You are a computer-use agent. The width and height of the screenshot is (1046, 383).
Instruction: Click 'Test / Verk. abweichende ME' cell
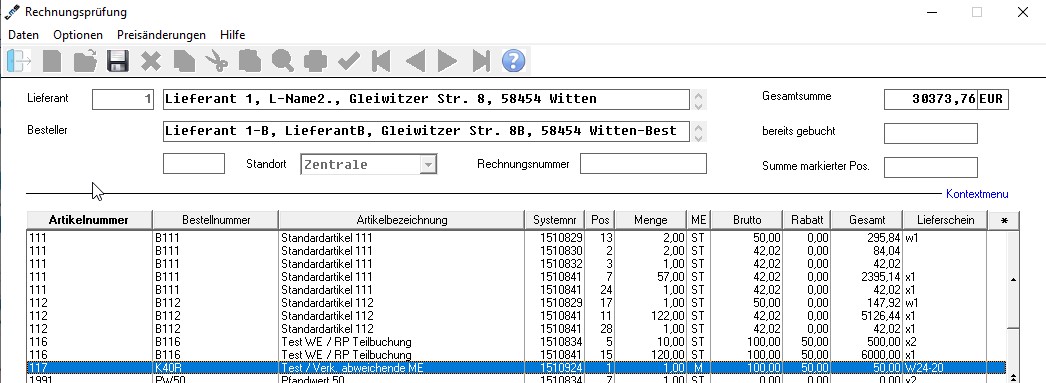pos(402,368)
